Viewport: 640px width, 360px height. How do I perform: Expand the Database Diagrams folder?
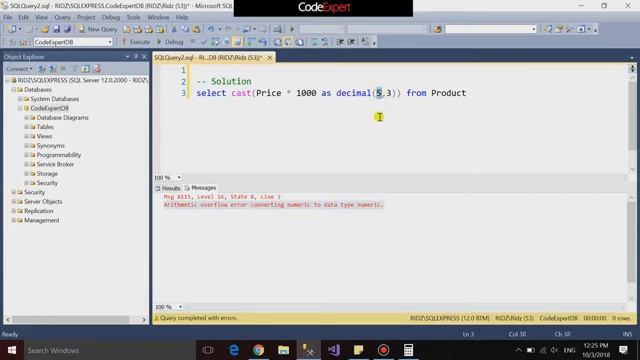[26, 118]
